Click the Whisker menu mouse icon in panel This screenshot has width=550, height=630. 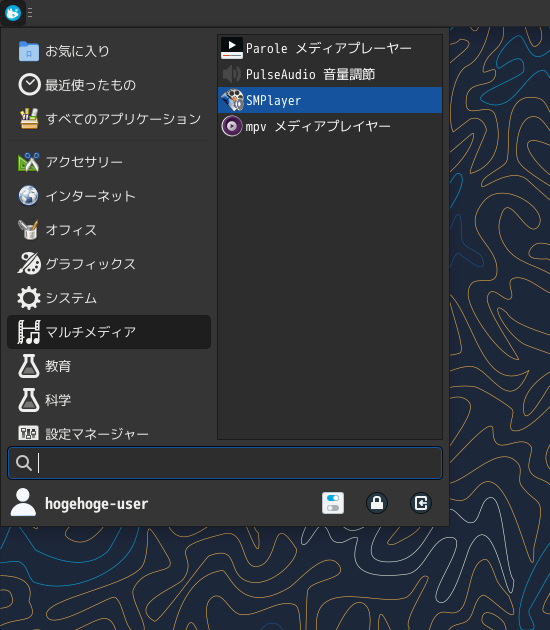[x=13, y=13]
